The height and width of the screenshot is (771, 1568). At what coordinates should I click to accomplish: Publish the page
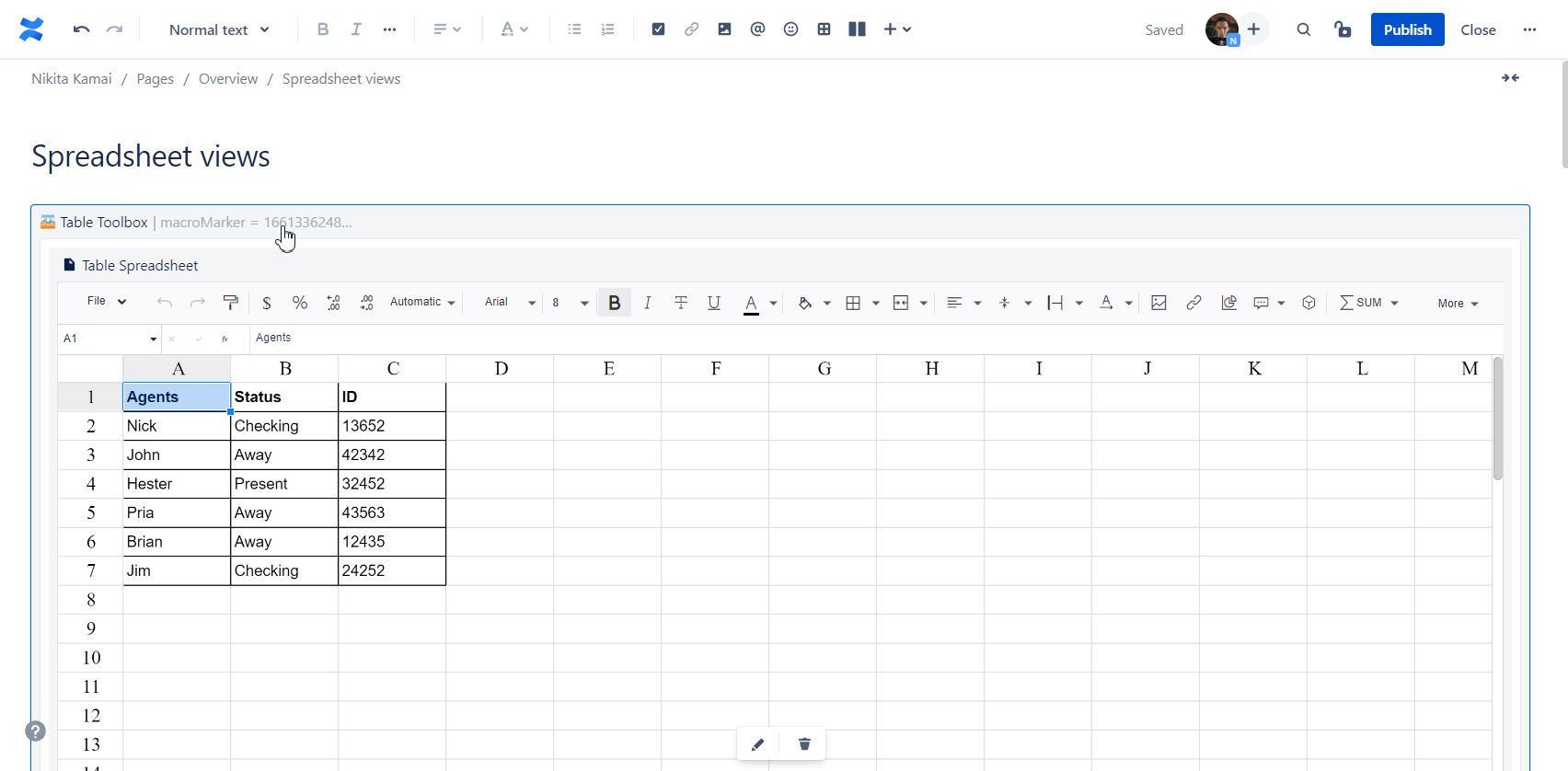(1407, 29)
